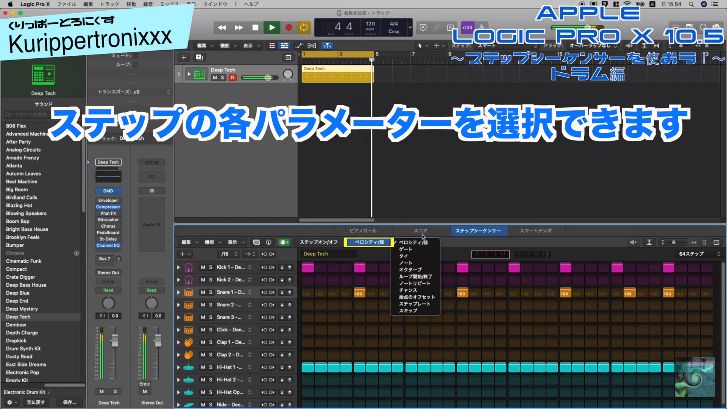Viewport: 727px width, 409px height.
Task: Select the ステップシーケンサー tab
Action: [478, 230]
